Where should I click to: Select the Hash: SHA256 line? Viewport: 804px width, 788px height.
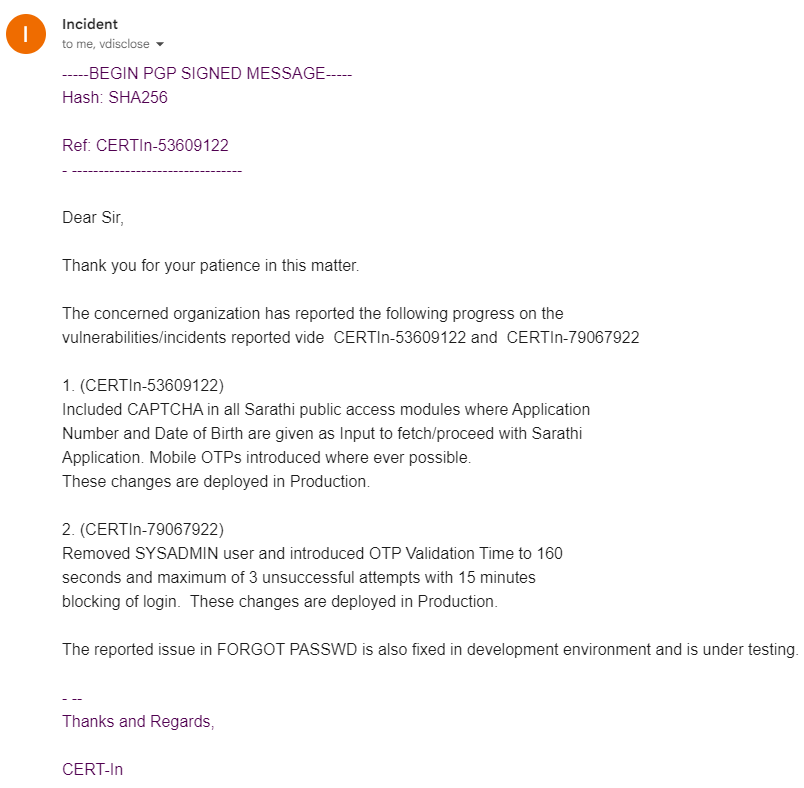pyautogui.click(x=115, y=98)
